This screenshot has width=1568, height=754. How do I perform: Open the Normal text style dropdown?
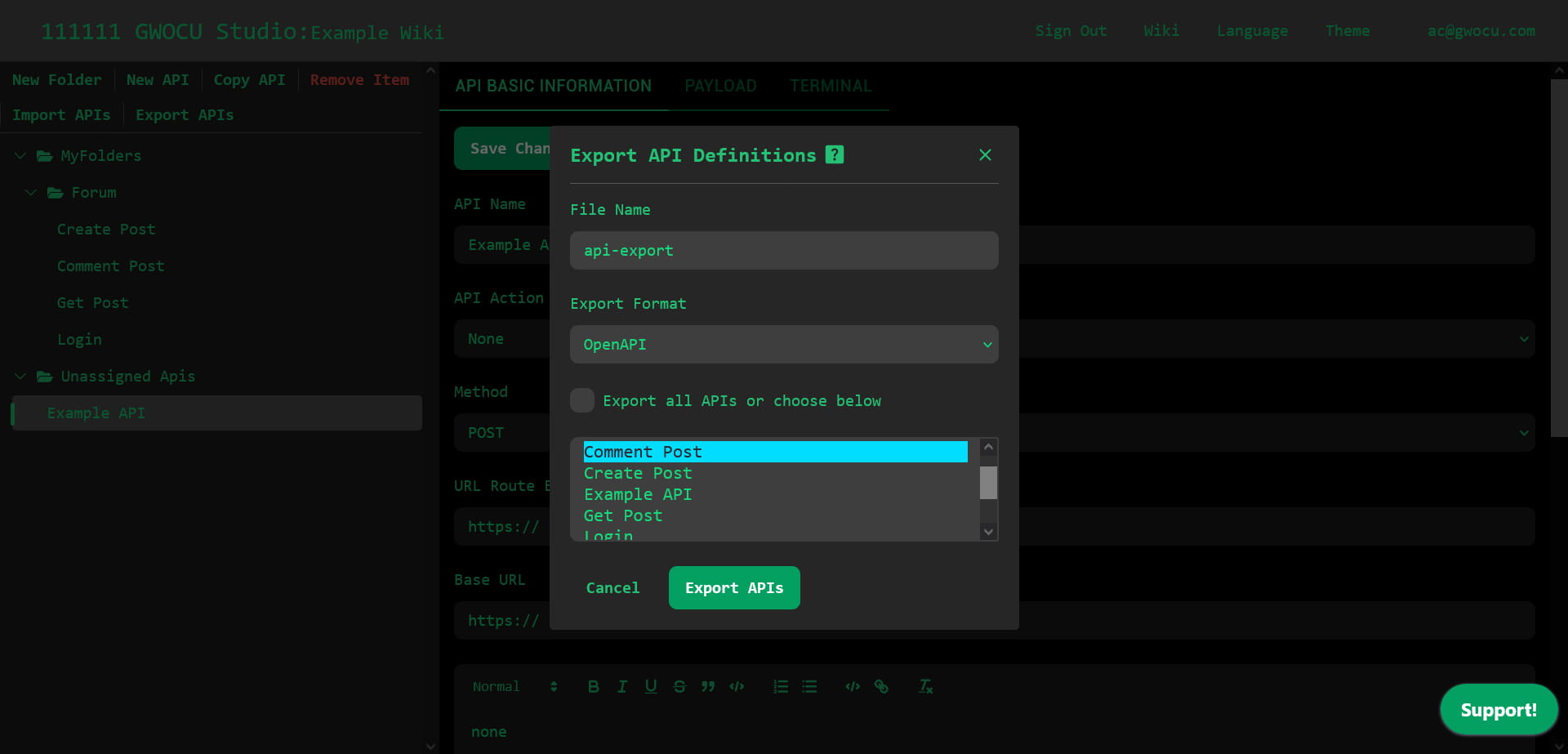pos(514,686)
